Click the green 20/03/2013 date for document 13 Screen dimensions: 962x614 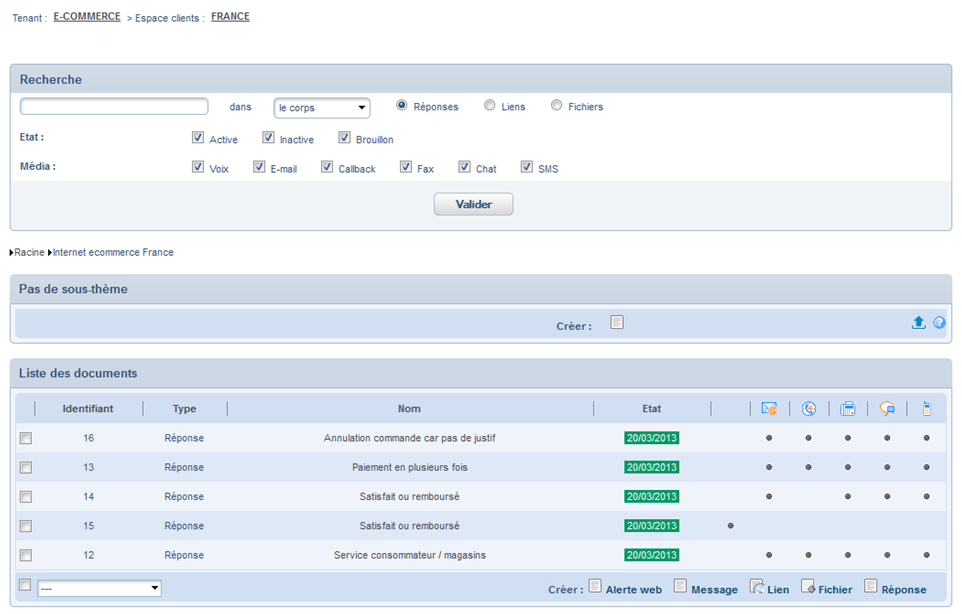pyautogui.click(x=652, y=467)
